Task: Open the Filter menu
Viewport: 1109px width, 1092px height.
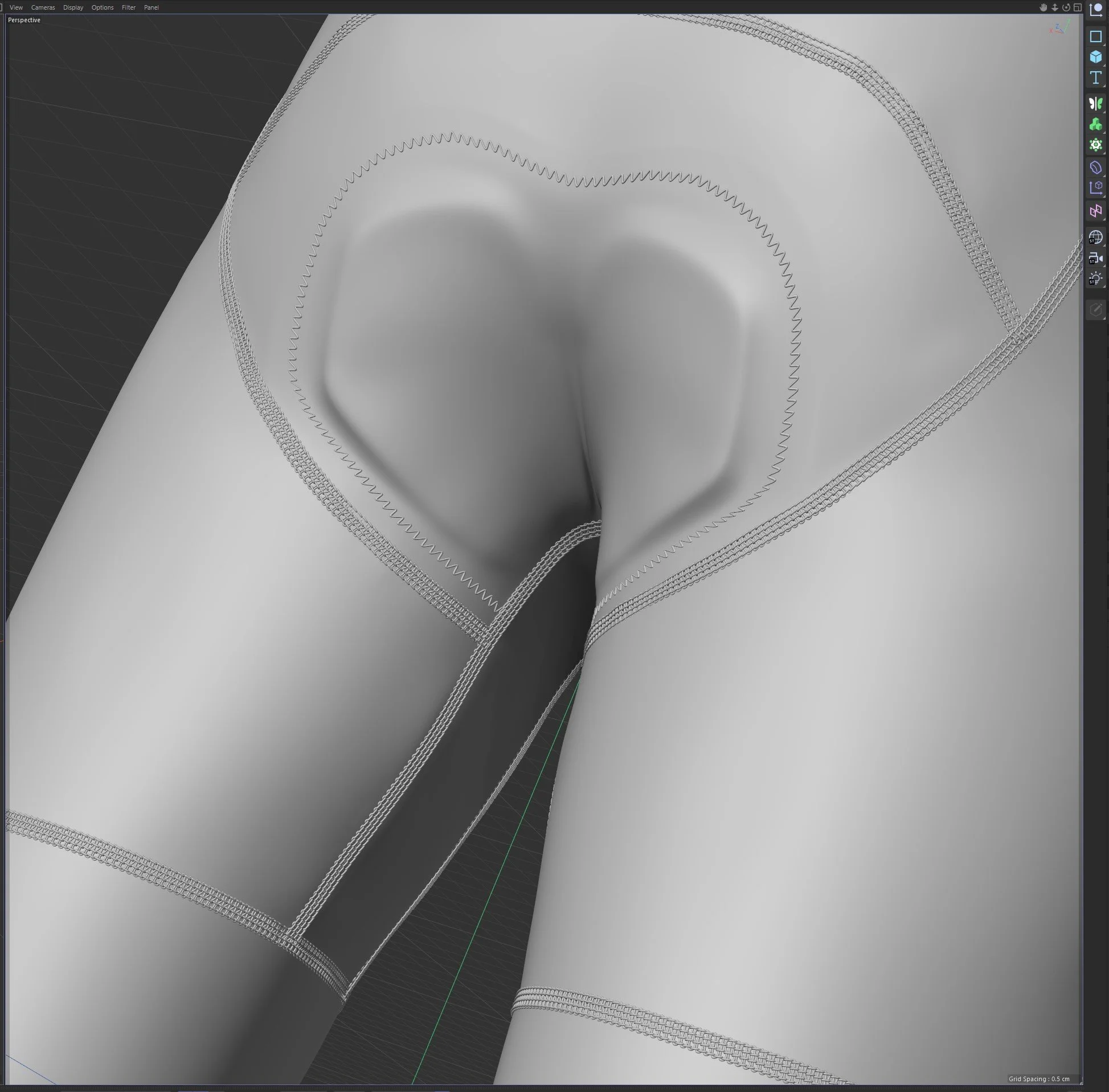Action: pos(129,7)
